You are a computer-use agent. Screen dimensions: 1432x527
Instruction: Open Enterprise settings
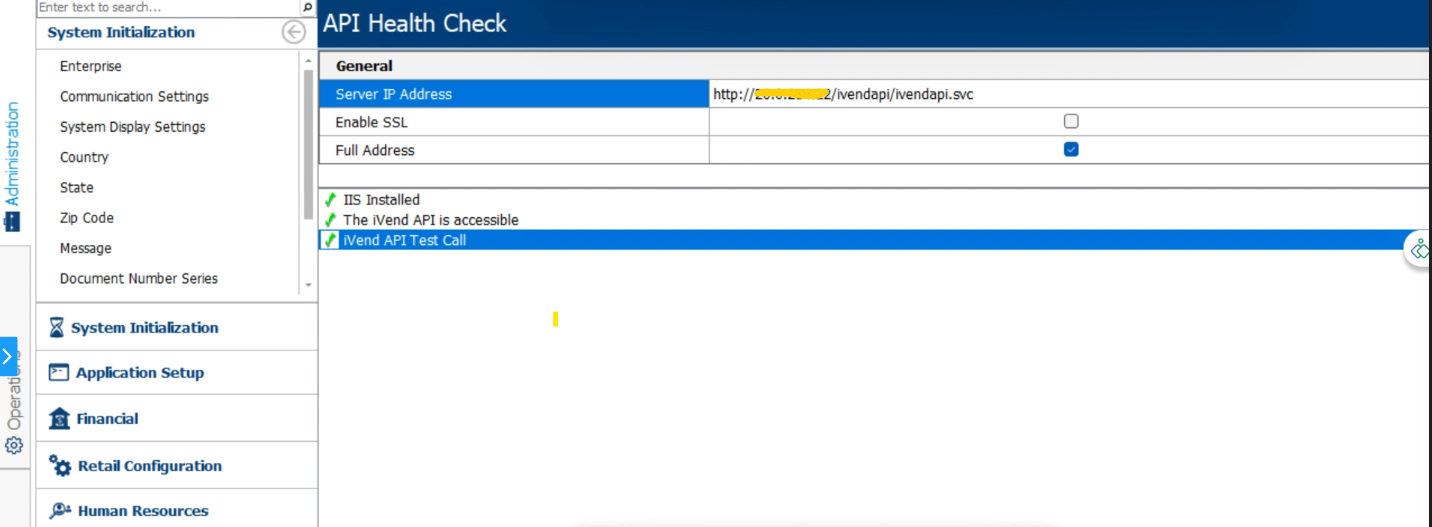pyautogui.click(x=91, y=66)
